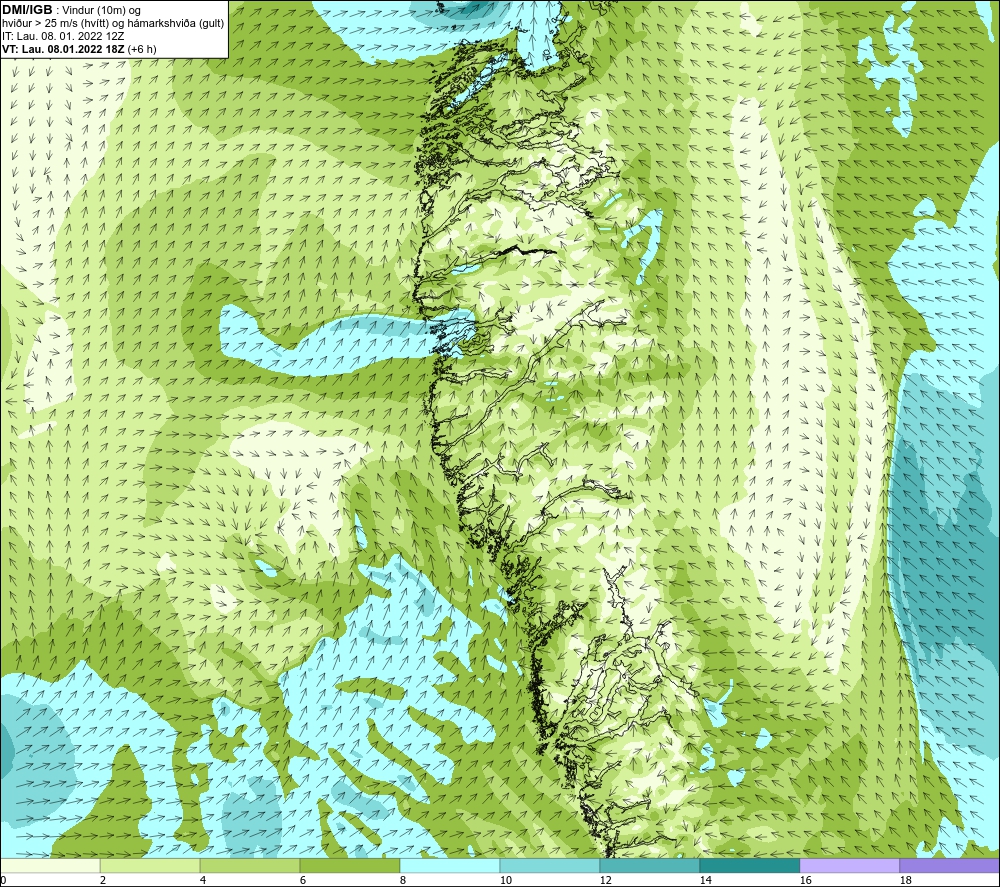
Task: Click the 'IT: Lau. 08. 01. 2022 12Z' line
Action: pos(63,36)
